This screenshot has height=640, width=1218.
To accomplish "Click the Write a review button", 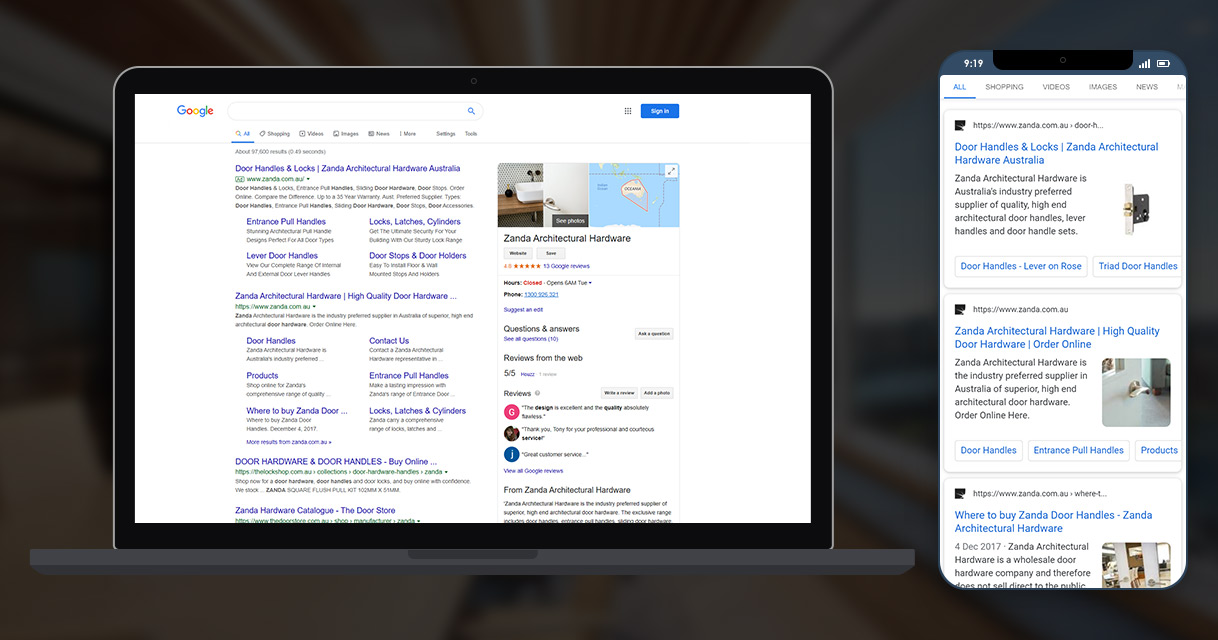I will pos(619,393).
